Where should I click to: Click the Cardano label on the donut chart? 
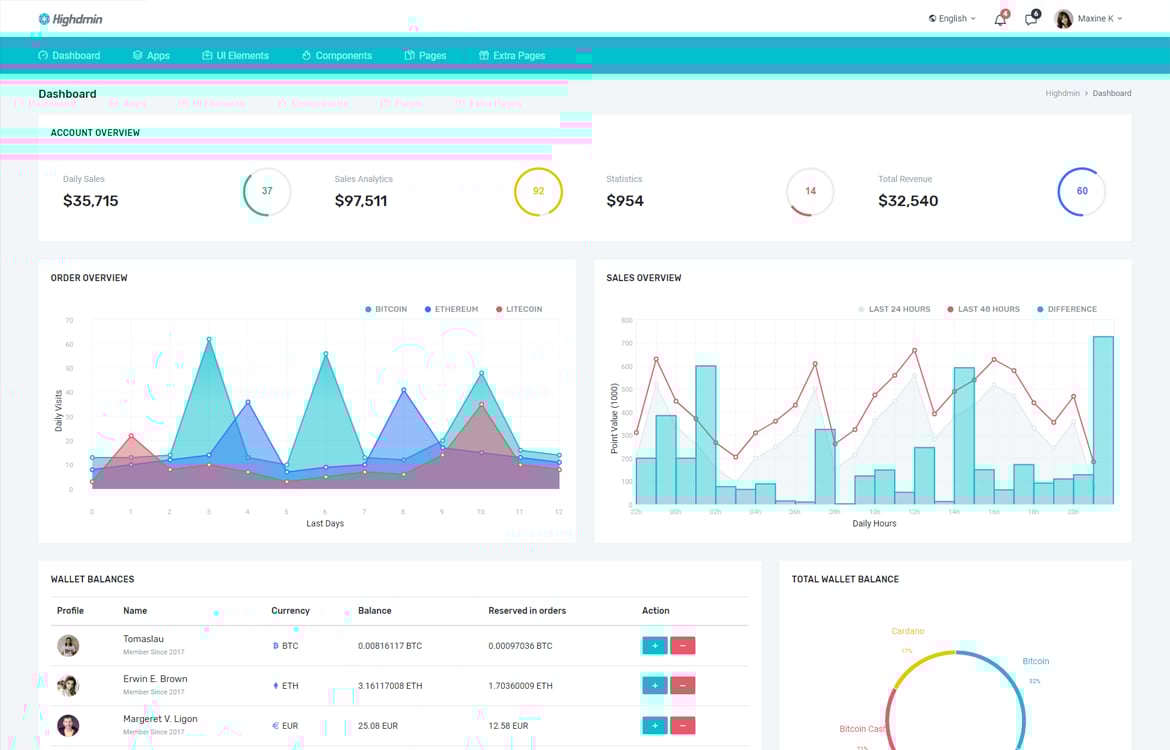tap(907, 631)
